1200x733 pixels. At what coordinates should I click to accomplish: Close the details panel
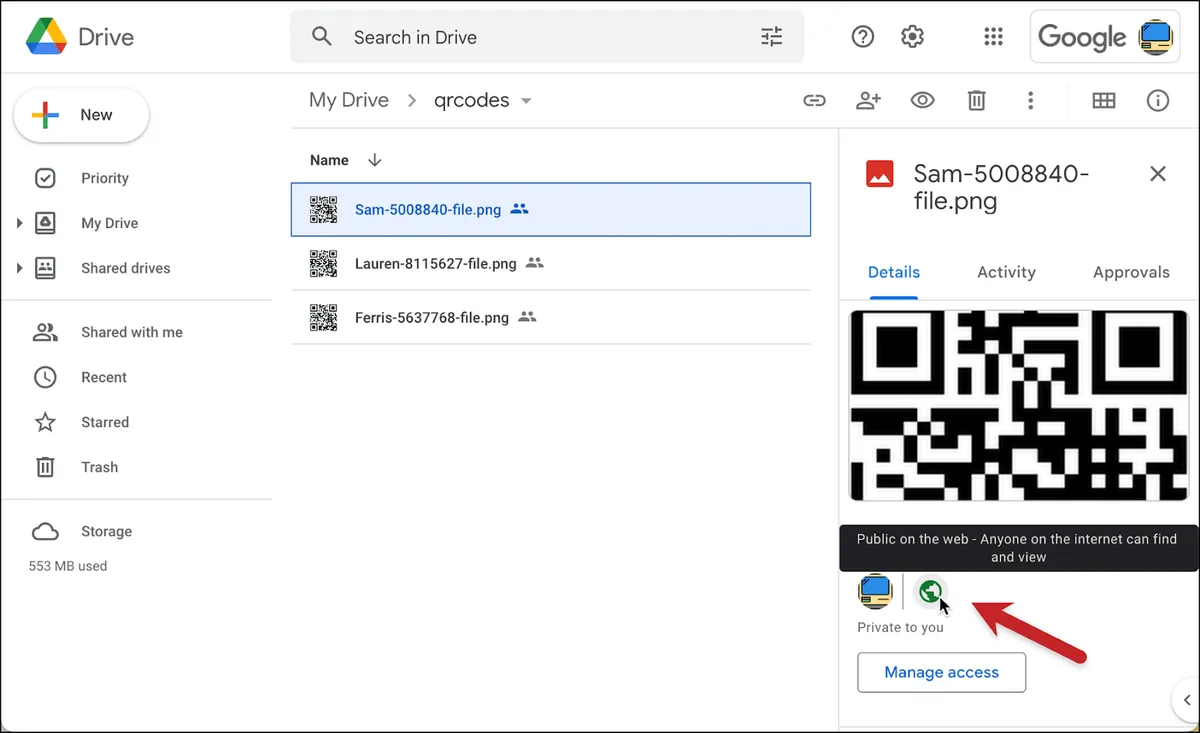1158,174
